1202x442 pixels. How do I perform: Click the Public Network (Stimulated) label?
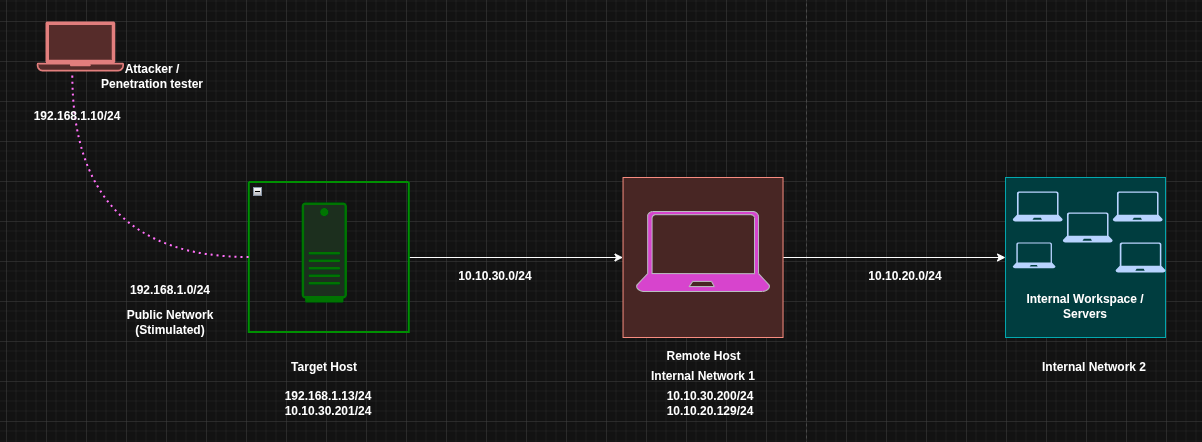coord(170,322)
